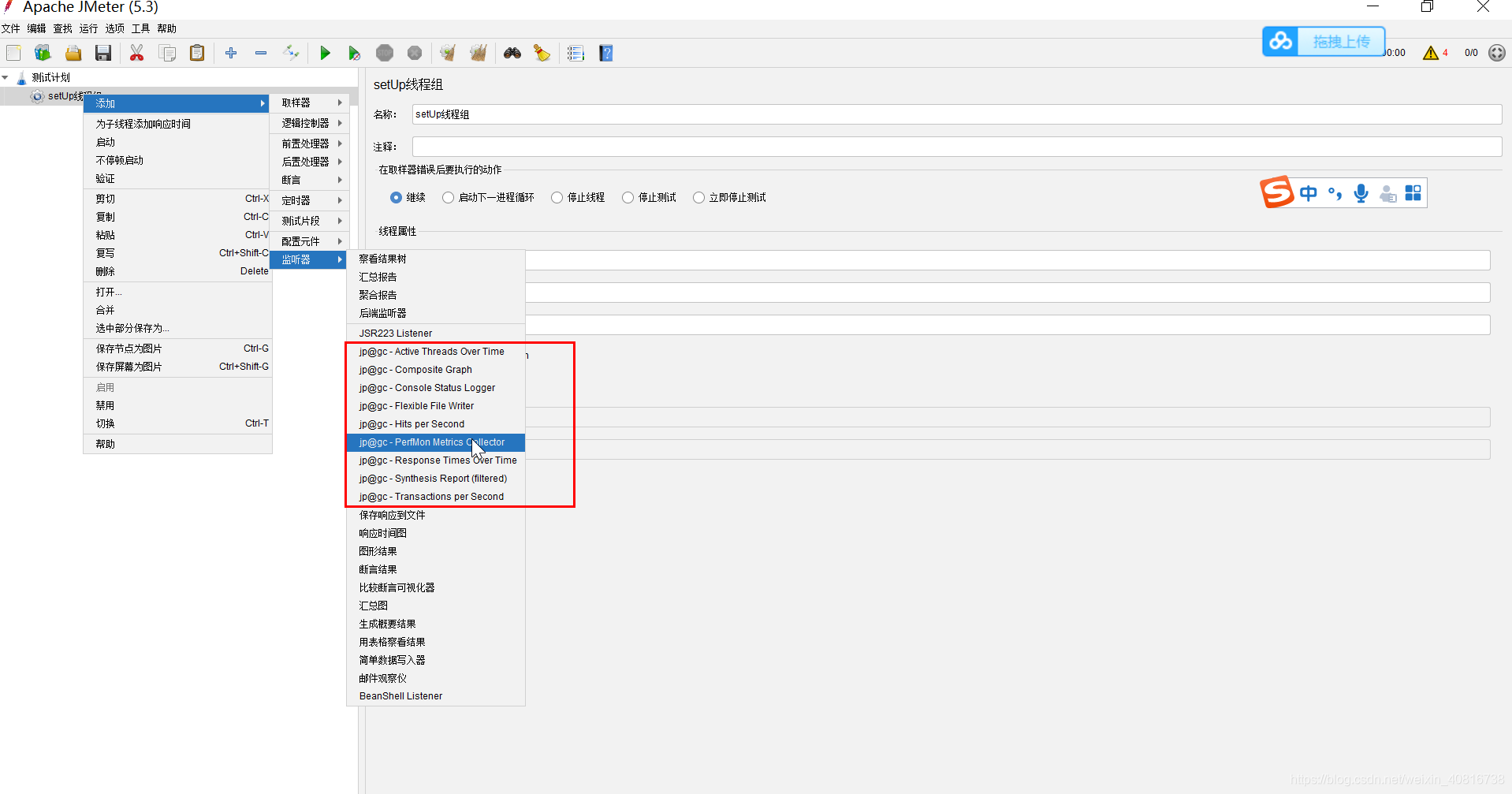Open the Help question mark icon
This screenshot has width=1512, height=794.
[x=606, y=53]
